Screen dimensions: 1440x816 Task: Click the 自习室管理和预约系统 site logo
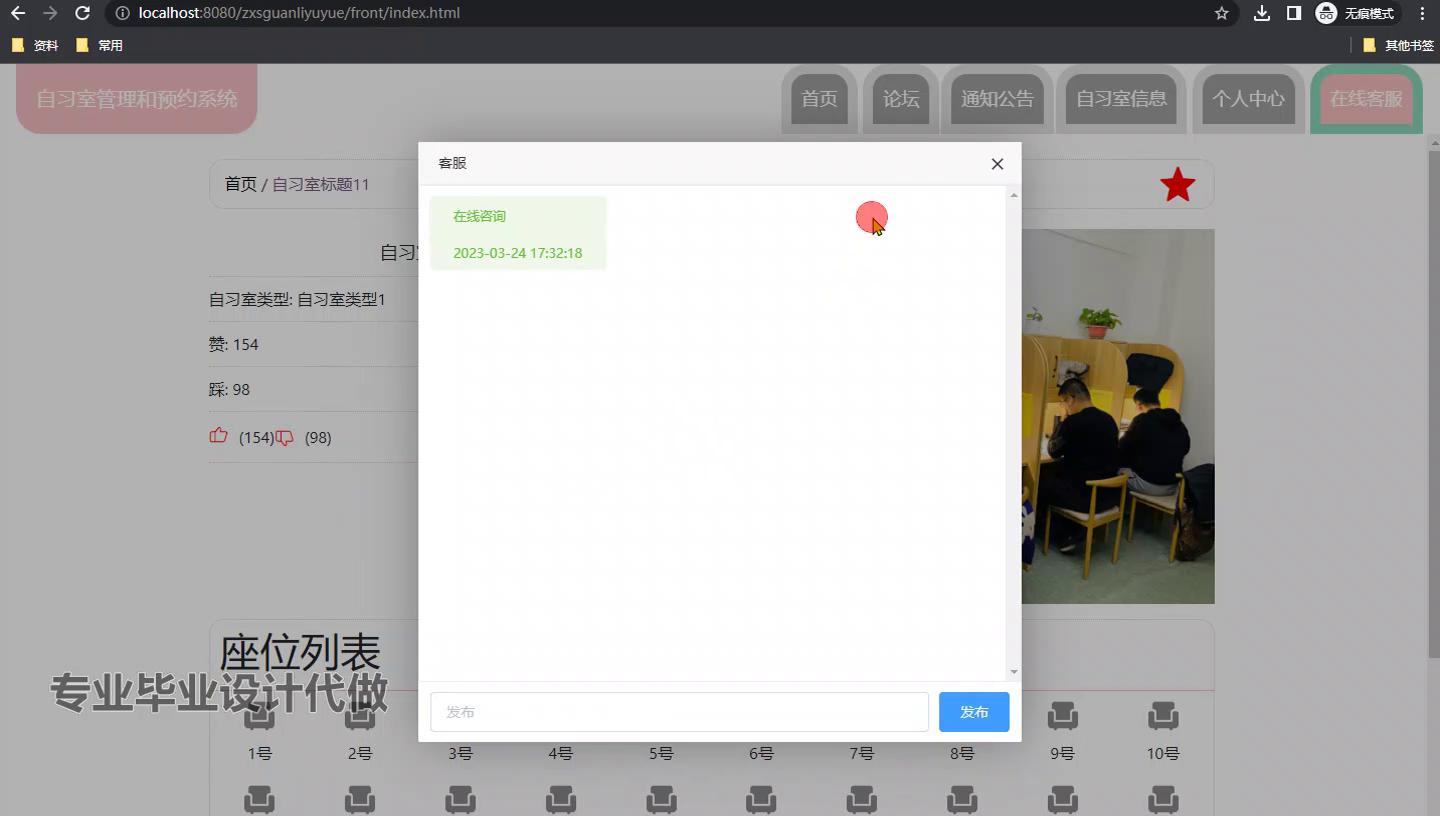137,98
